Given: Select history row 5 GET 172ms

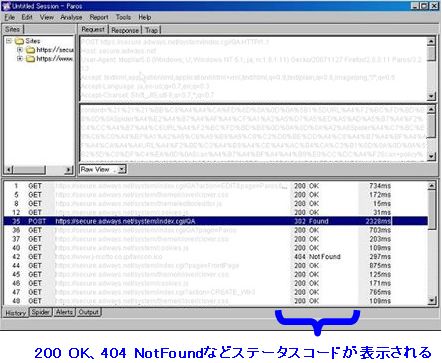Looking at the screenshot, I should pos(215,195).
